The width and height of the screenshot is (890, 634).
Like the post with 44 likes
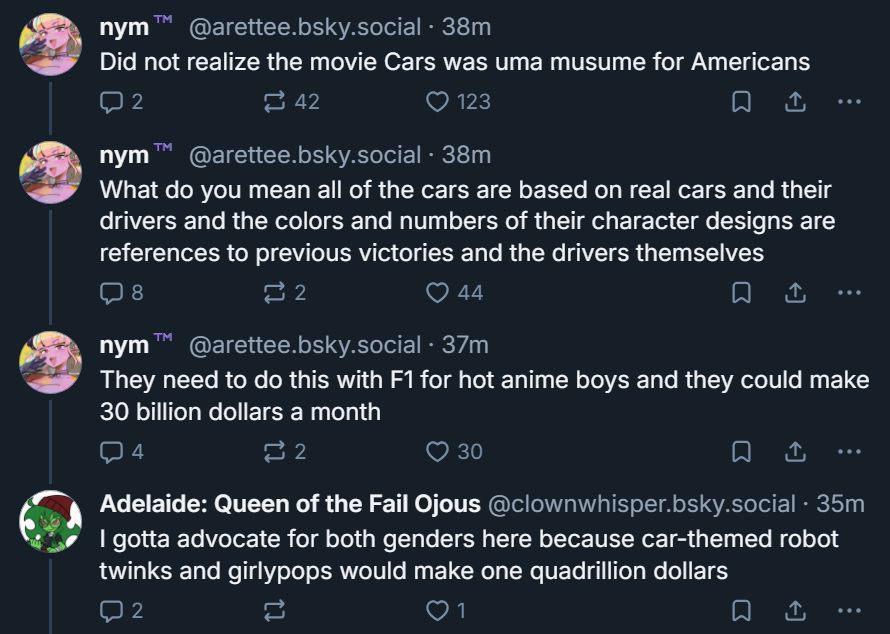pos(437,292)
